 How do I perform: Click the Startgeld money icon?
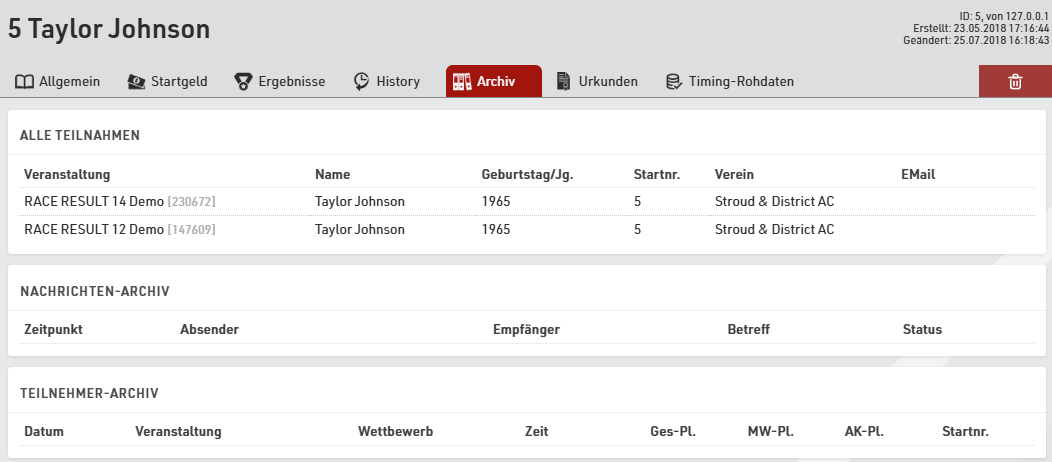coord(136,82)
